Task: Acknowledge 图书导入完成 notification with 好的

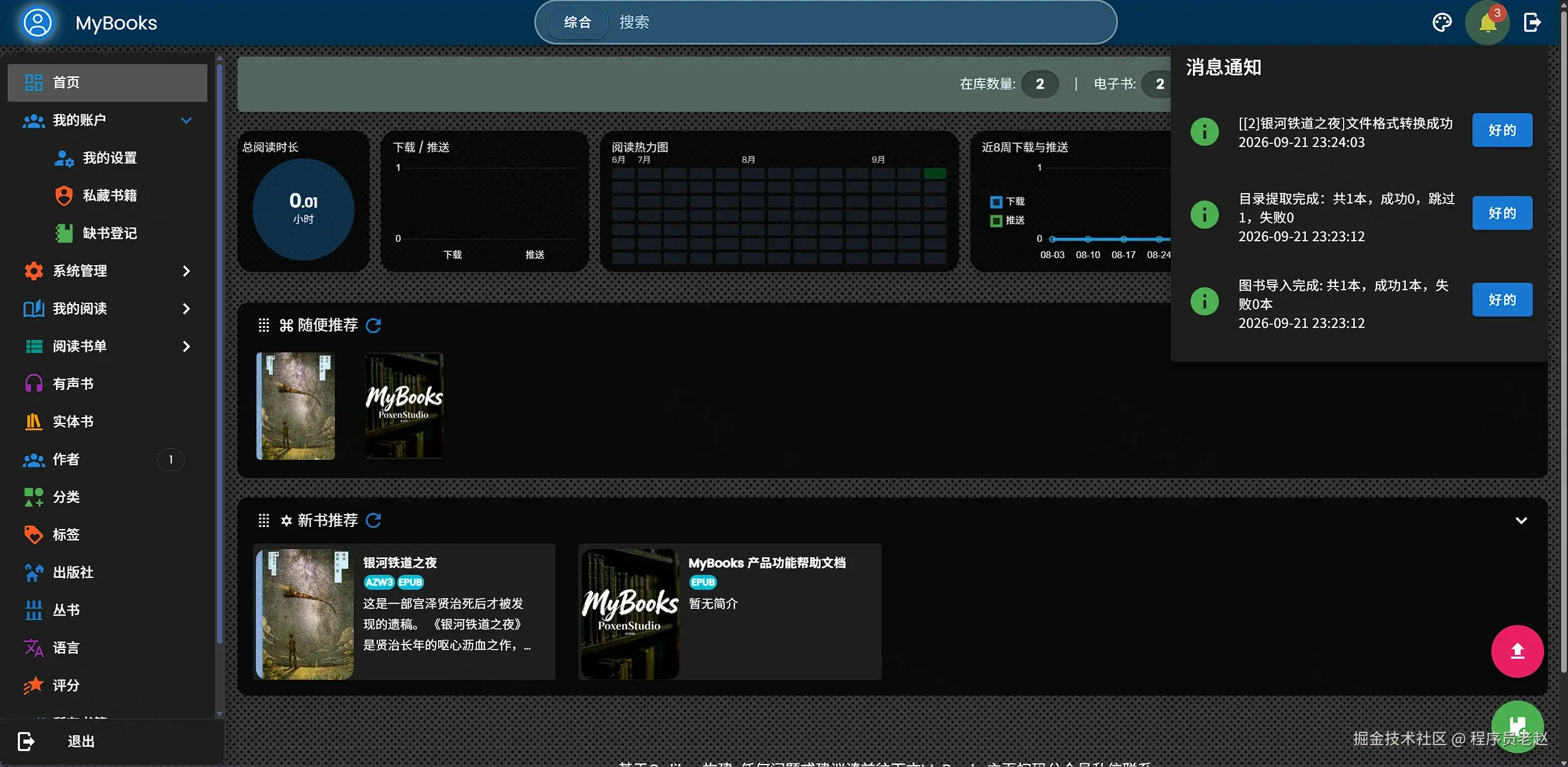Action: [x=1502, y=300]
